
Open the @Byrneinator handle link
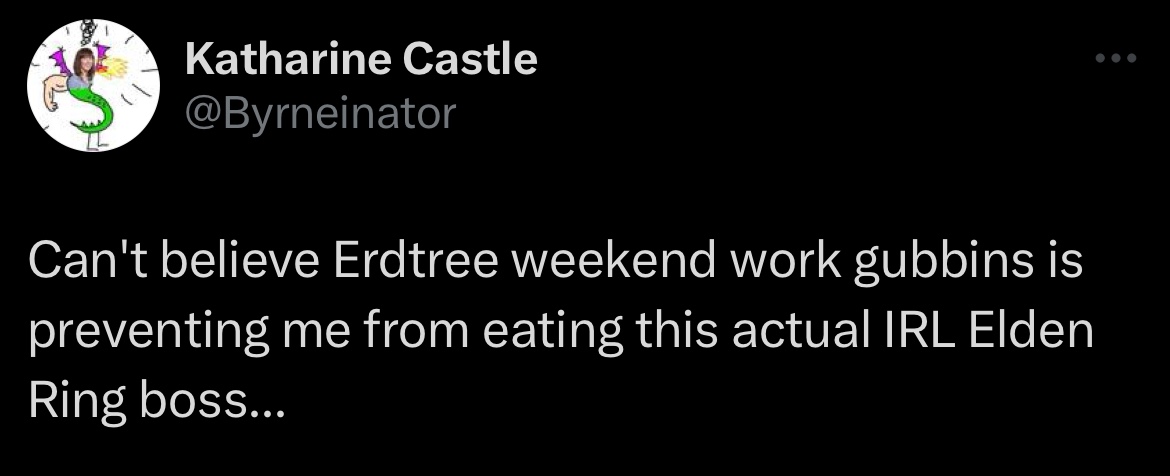click(320, 114)
